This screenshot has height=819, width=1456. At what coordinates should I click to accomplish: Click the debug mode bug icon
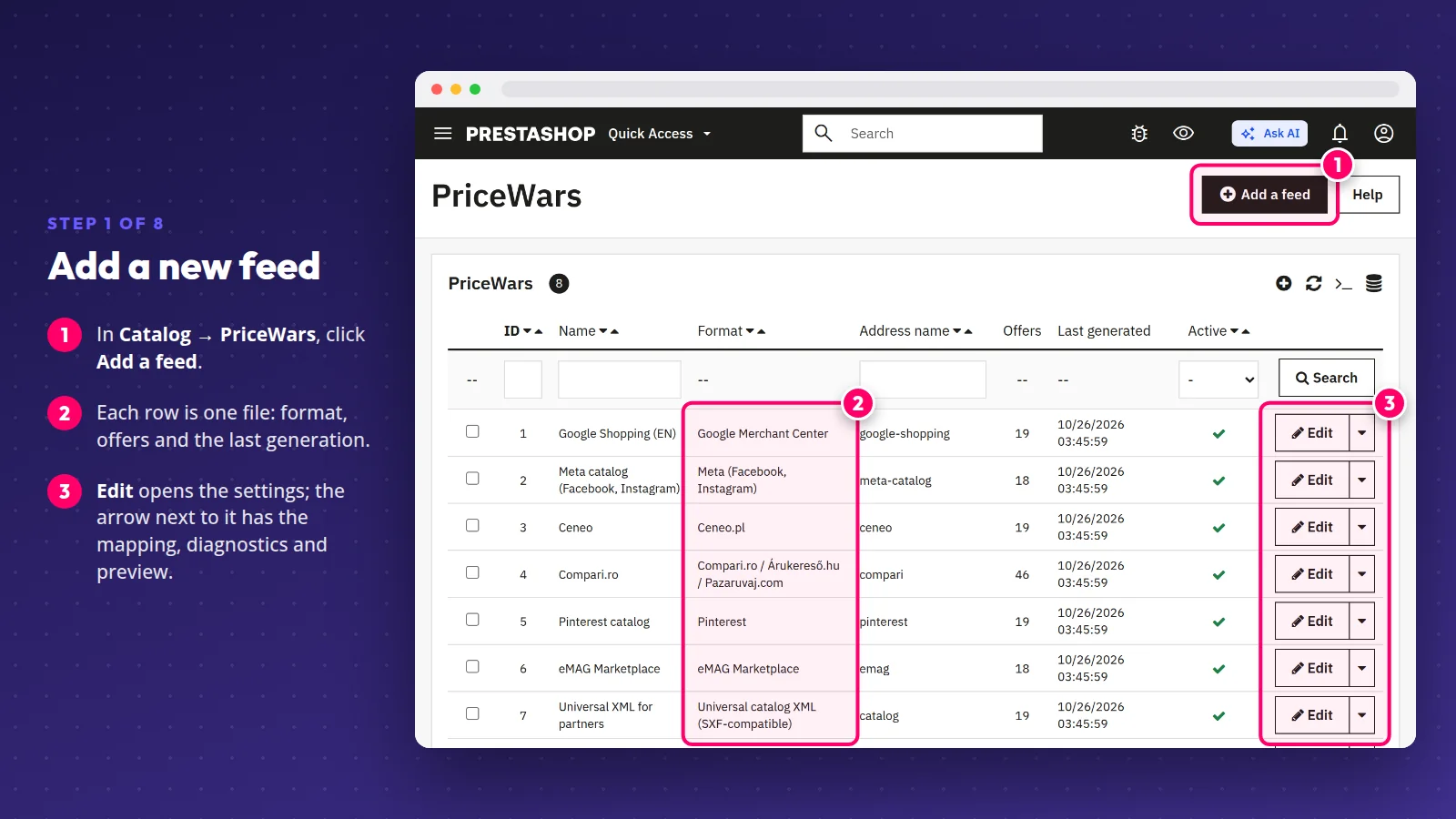pos(1139,134)
